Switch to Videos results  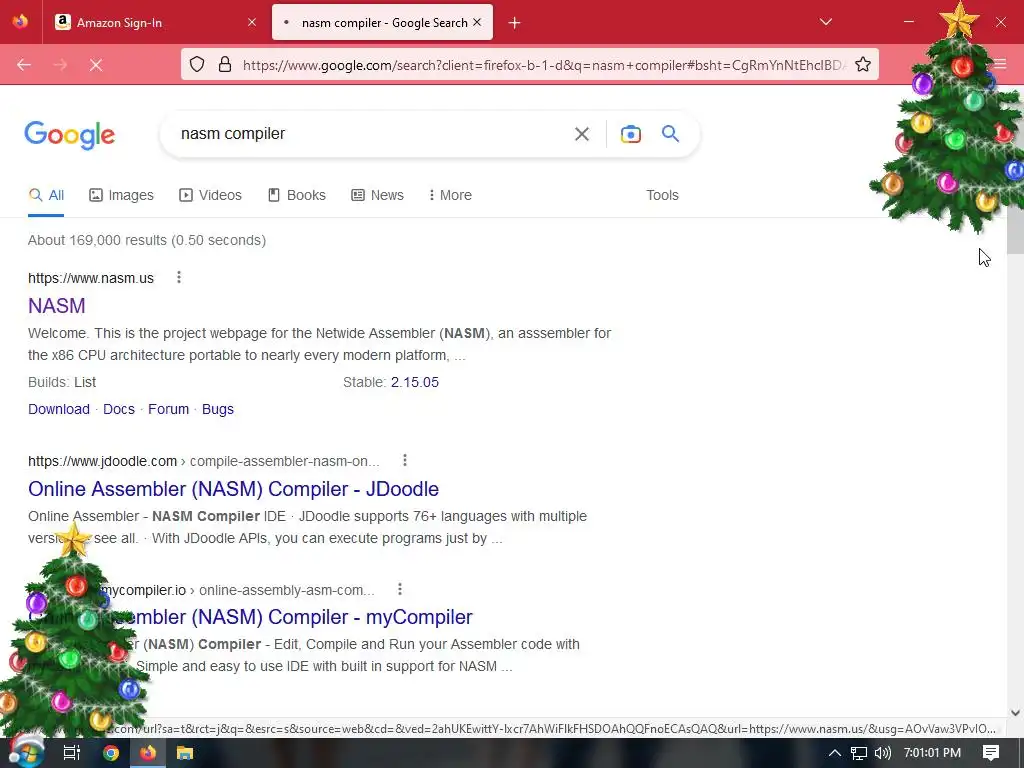click(x=210, y=195)
